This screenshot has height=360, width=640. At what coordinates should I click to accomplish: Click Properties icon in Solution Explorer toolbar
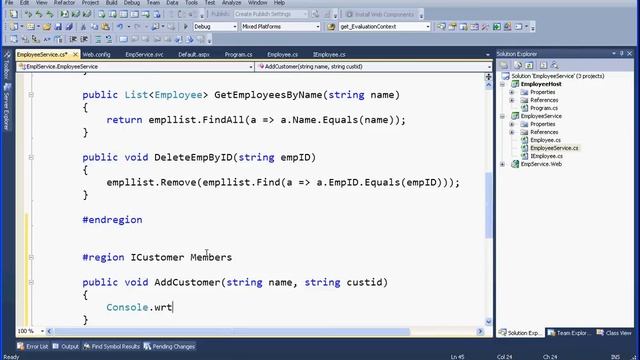[504, 65]
